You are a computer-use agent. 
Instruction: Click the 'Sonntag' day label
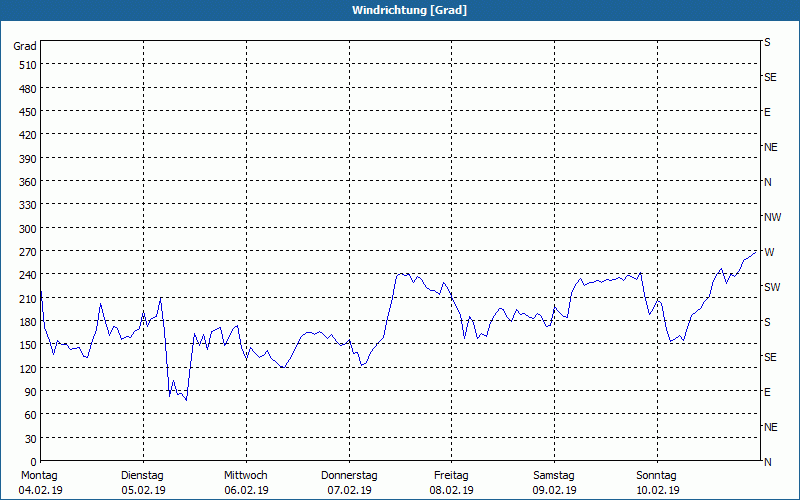pos(657,476)
